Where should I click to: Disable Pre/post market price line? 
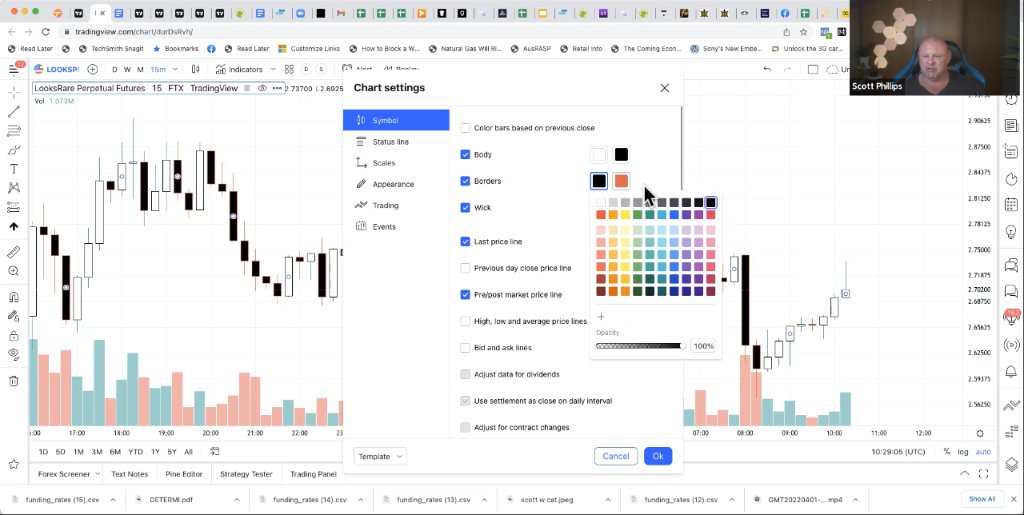coord(465,294)
